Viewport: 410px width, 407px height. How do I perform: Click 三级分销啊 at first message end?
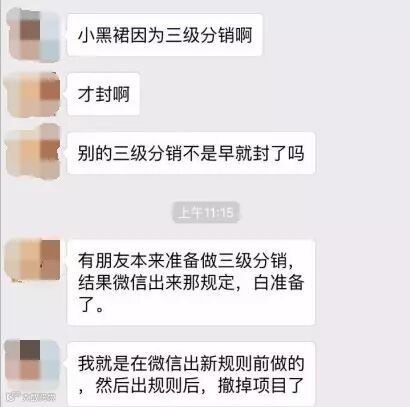(x=209, y=35)
